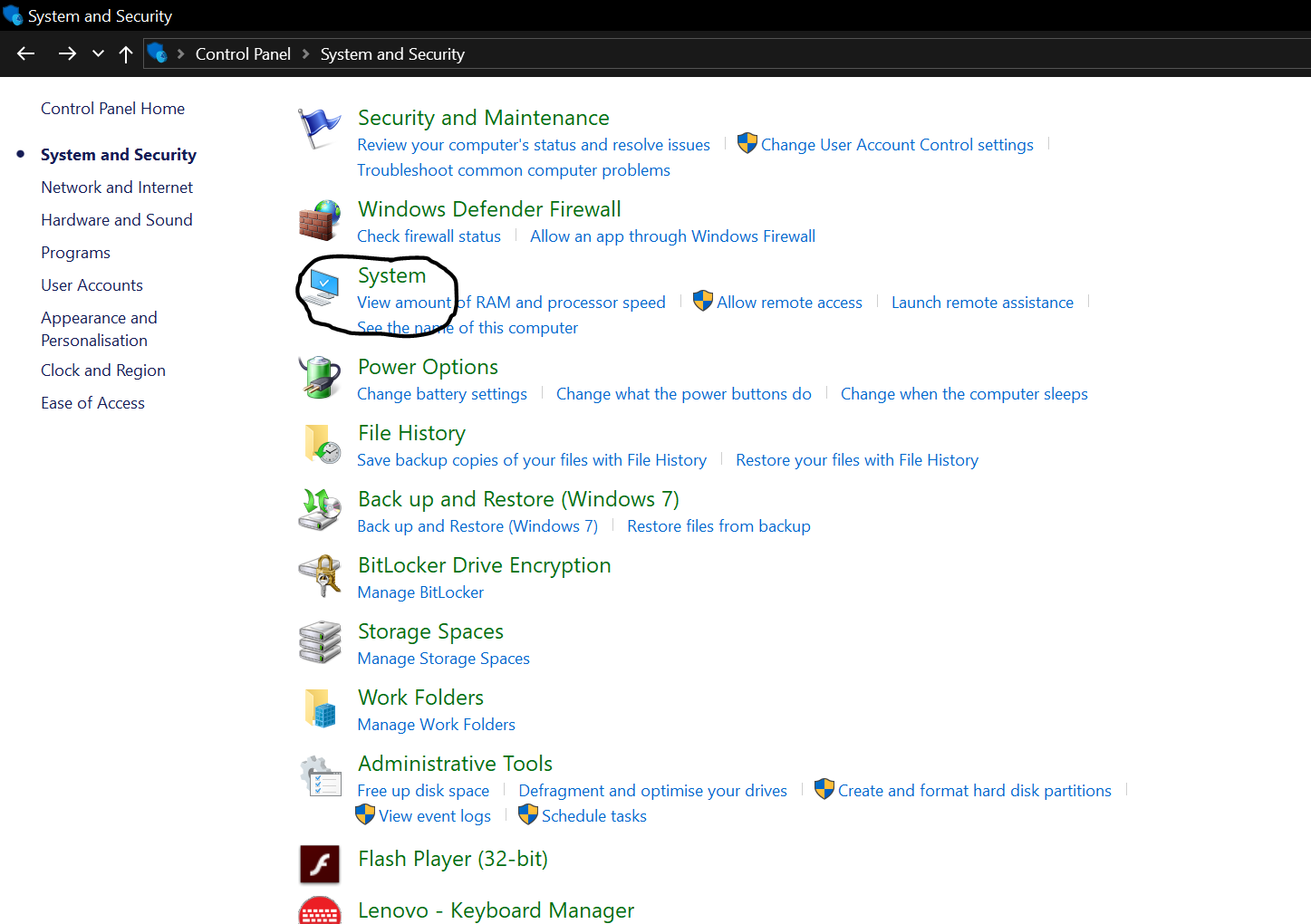Click the shield icon beside Change User Account Control

(x=747, y=143)
